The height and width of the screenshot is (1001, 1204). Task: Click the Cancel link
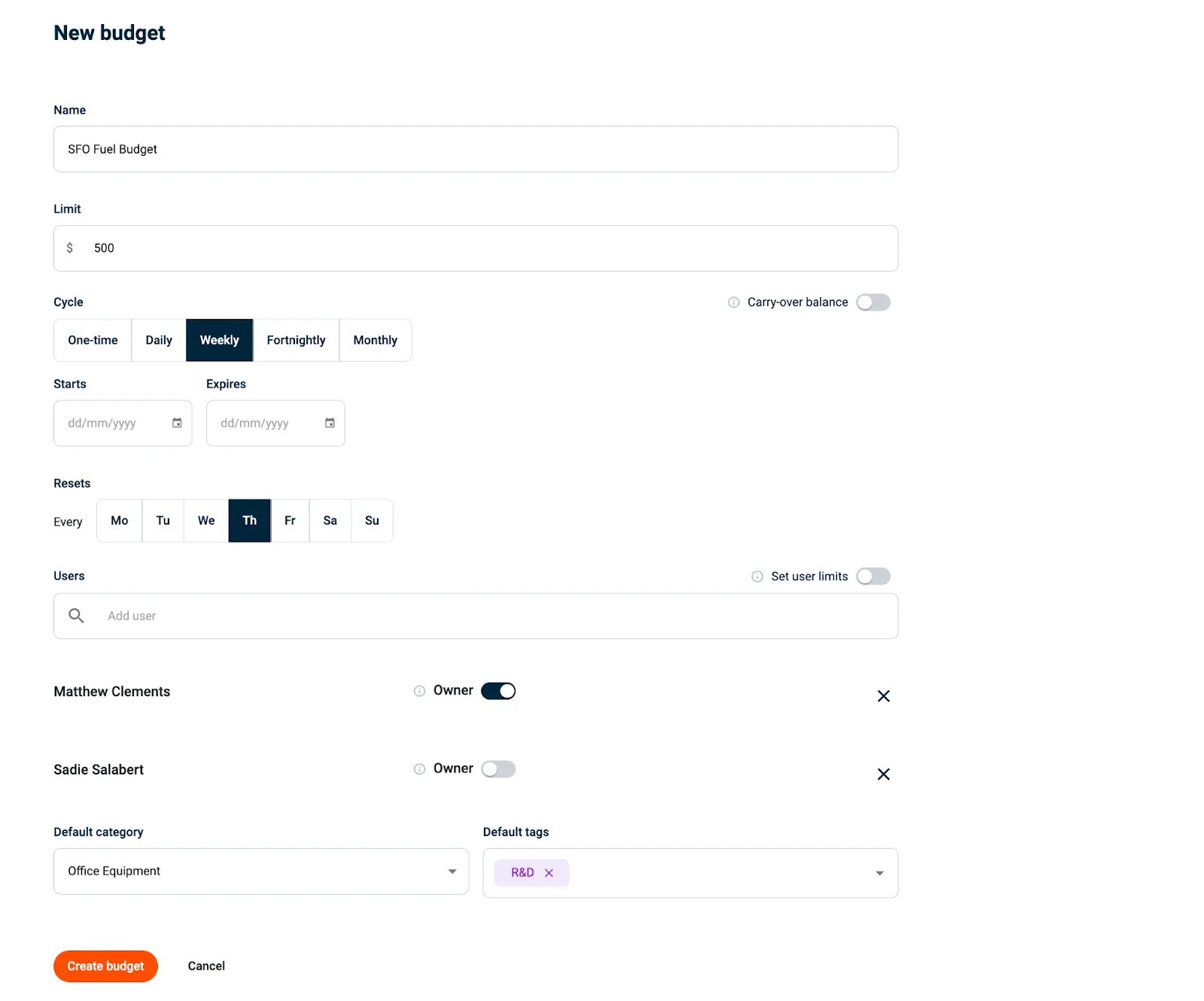(x=205, y=966)
